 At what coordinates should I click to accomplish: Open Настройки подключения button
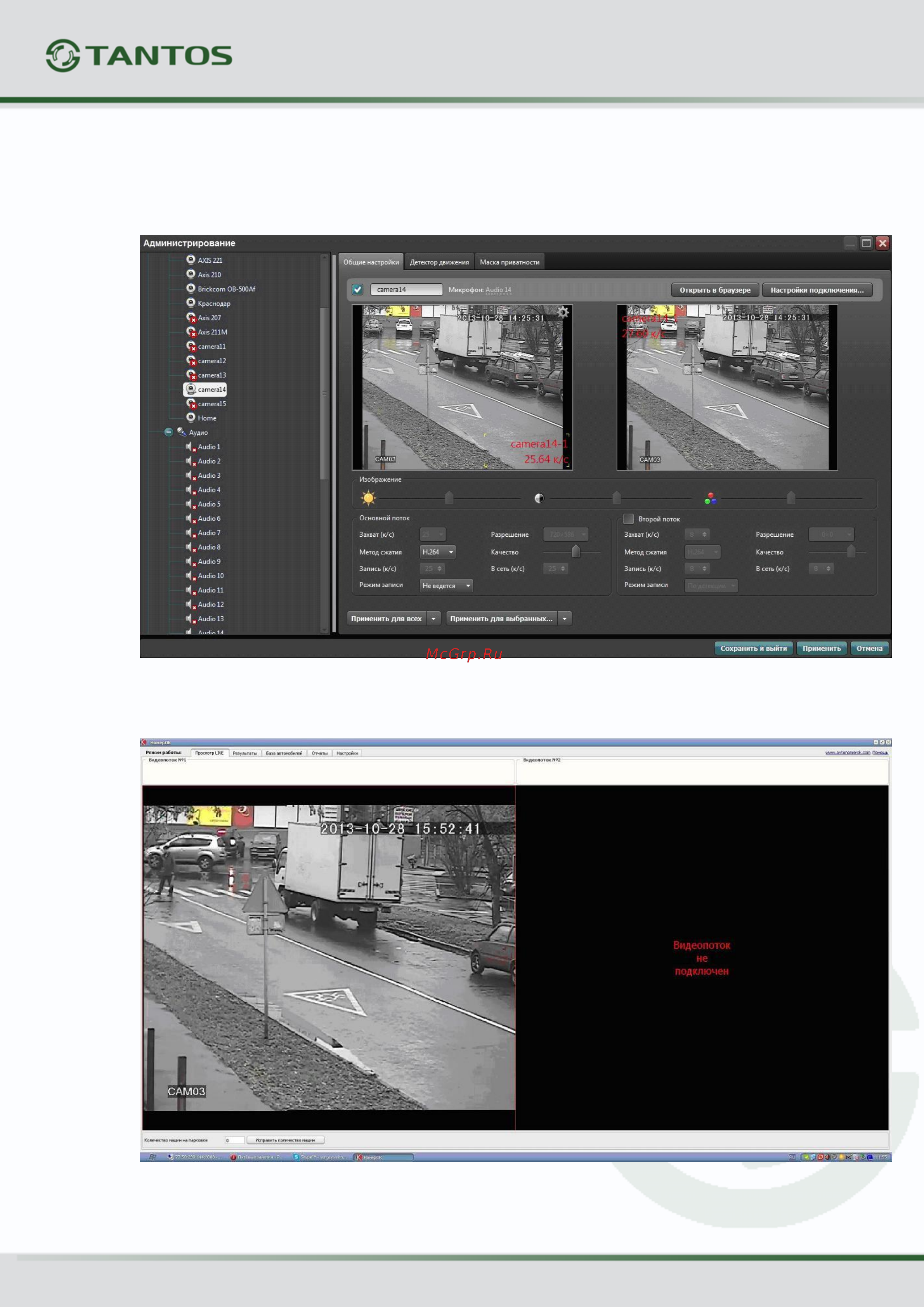point(817,290)
